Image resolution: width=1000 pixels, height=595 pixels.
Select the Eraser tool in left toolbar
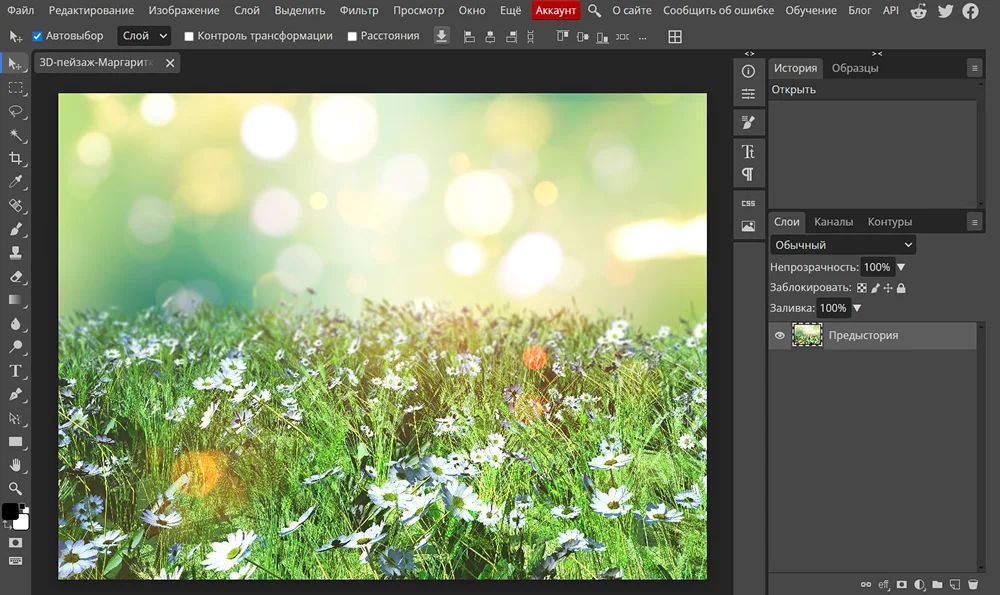point(15,276)
